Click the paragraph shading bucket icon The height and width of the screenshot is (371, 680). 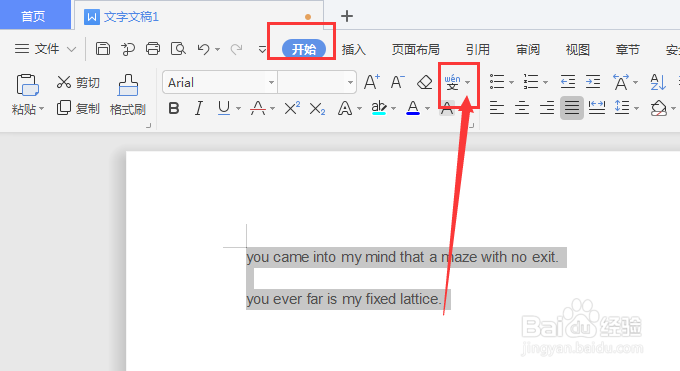pyautogui.click(x=658, y=108)
